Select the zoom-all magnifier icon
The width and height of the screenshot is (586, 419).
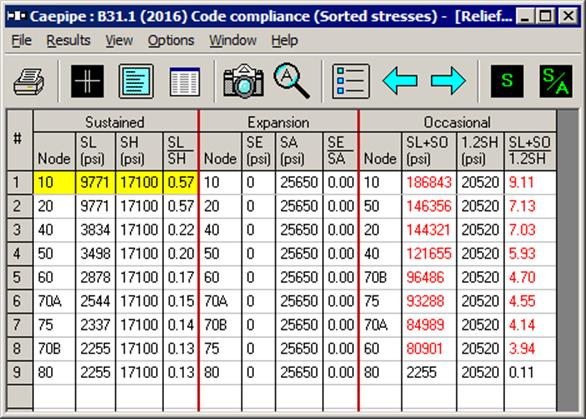(292, 81)
